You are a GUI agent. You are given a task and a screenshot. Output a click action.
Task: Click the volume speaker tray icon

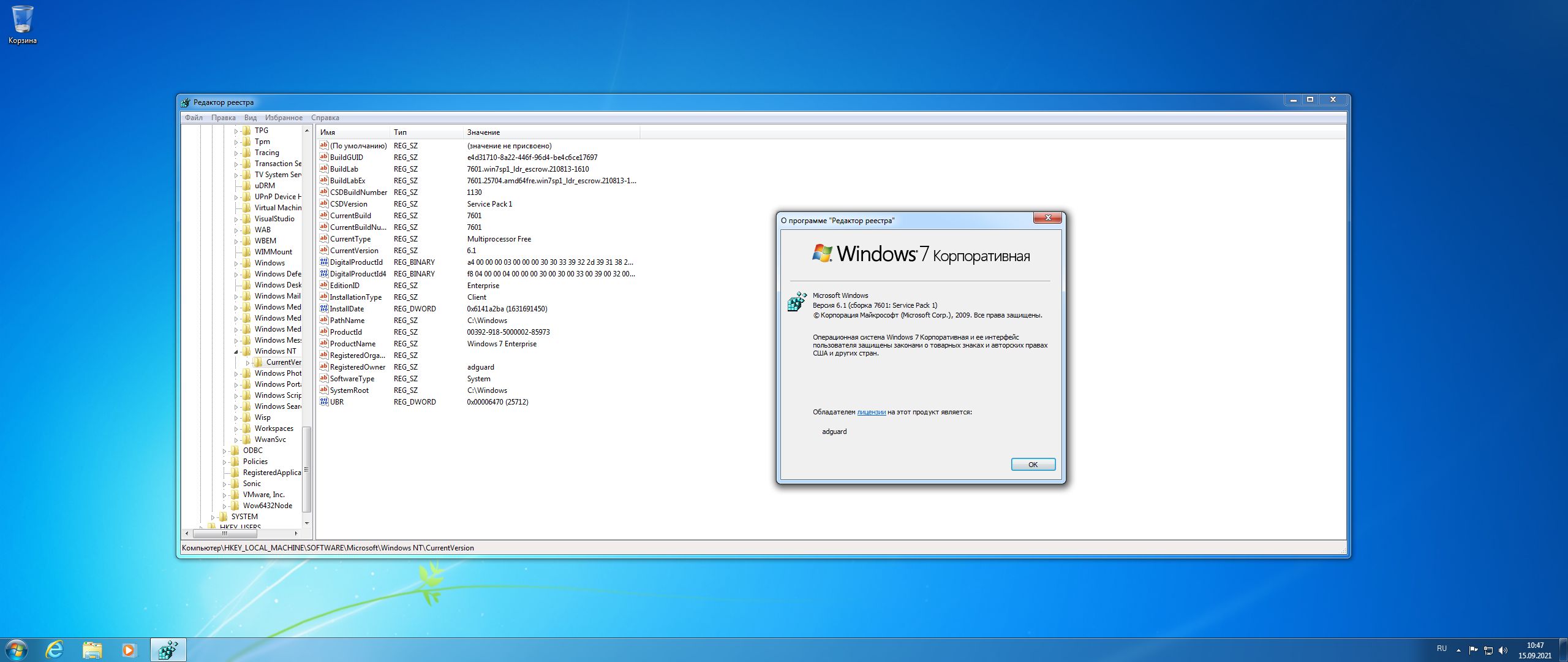tap(1503, 650)
